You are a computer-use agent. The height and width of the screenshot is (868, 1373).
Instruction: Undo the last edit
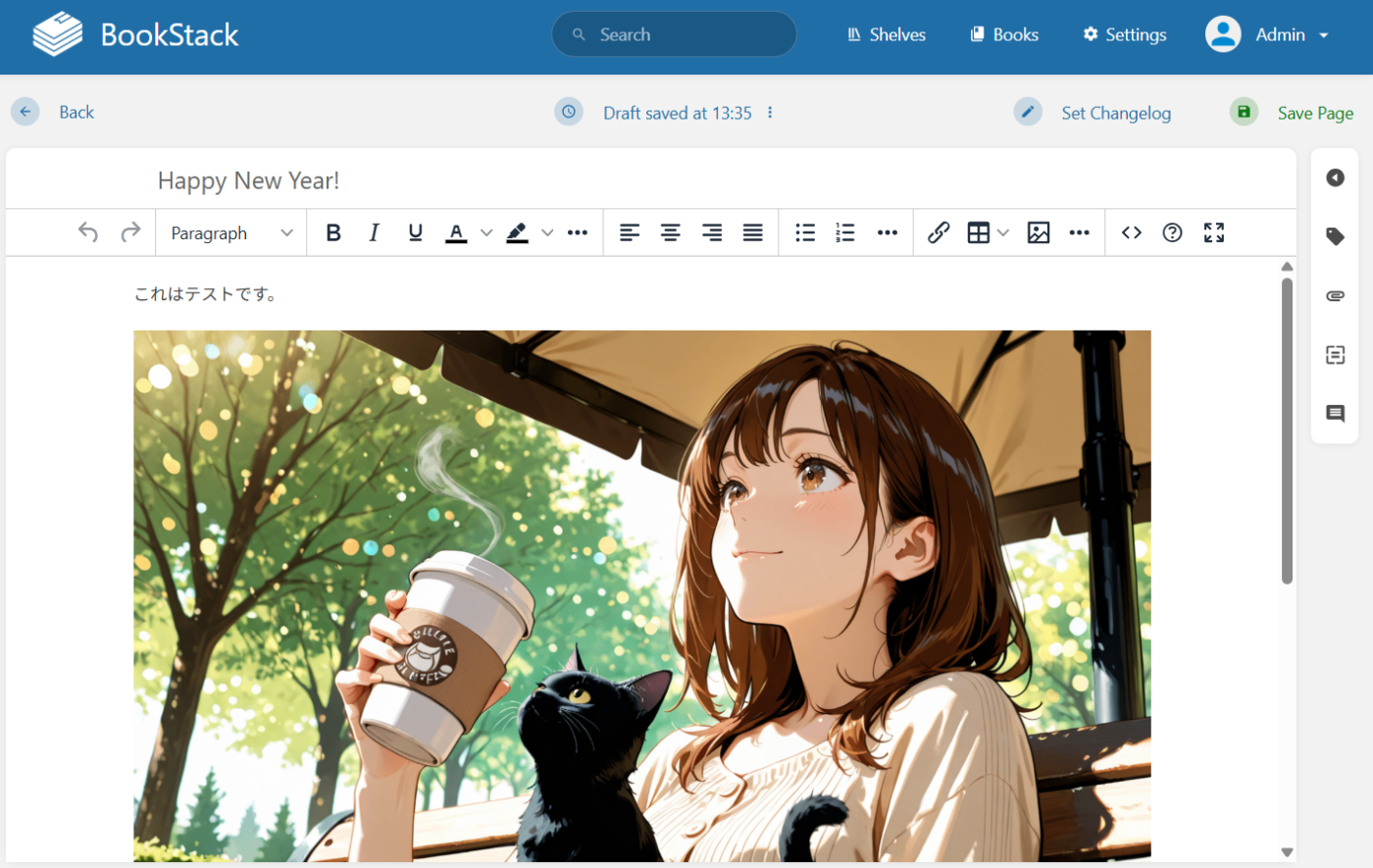[87, 232]
